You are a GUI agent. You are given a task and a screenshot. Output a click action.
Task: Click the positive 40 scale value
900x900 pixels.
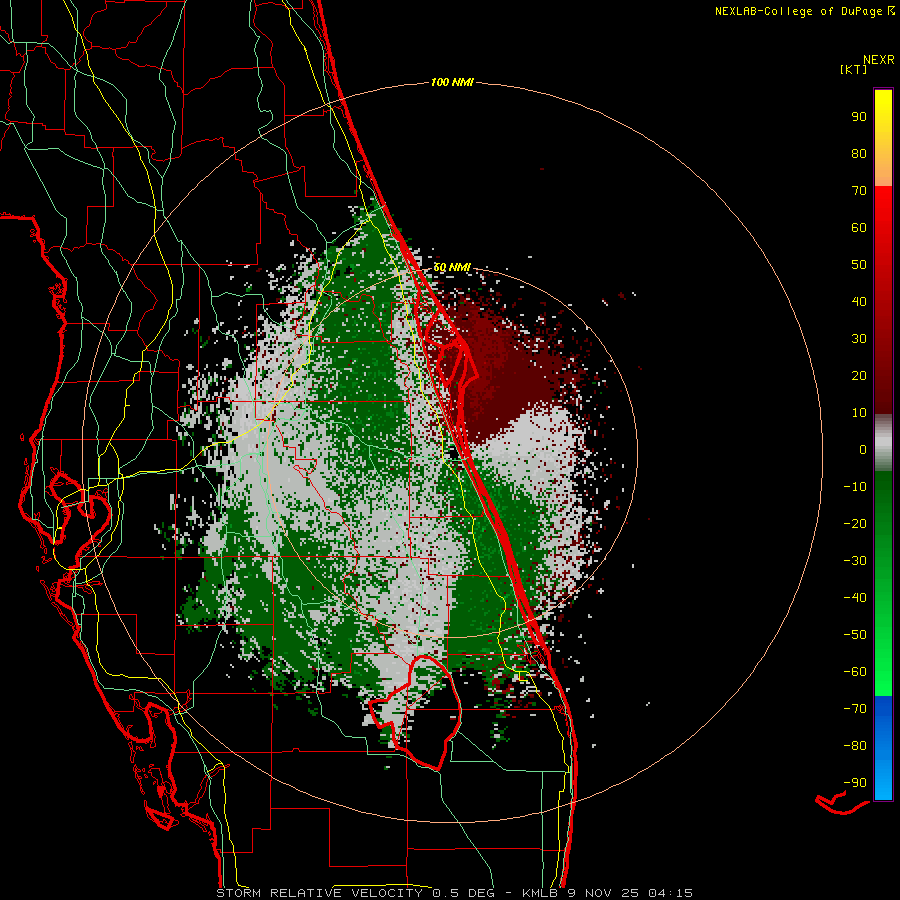(x=859, y=301)
